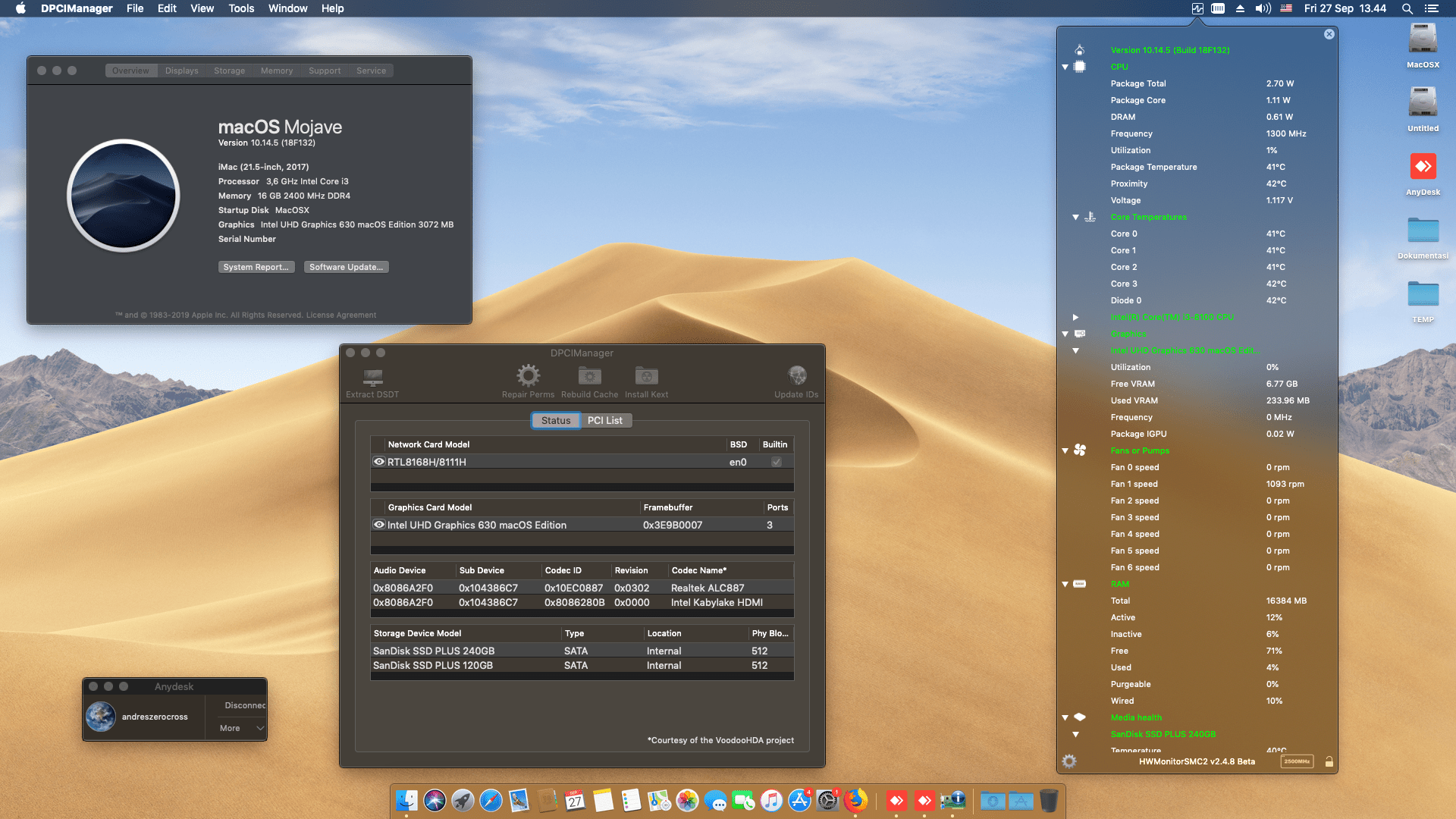The image size is (1456, 819).
Task: Open AnyDesk desktop icon
Action: pos(1423,167)
